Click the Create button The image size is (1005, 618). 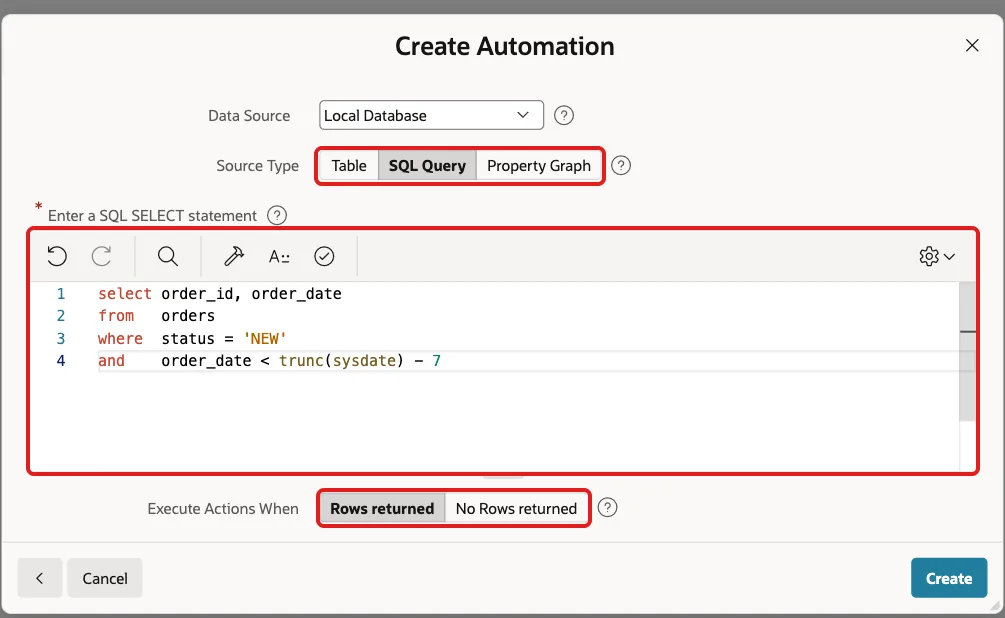point(949,578)
